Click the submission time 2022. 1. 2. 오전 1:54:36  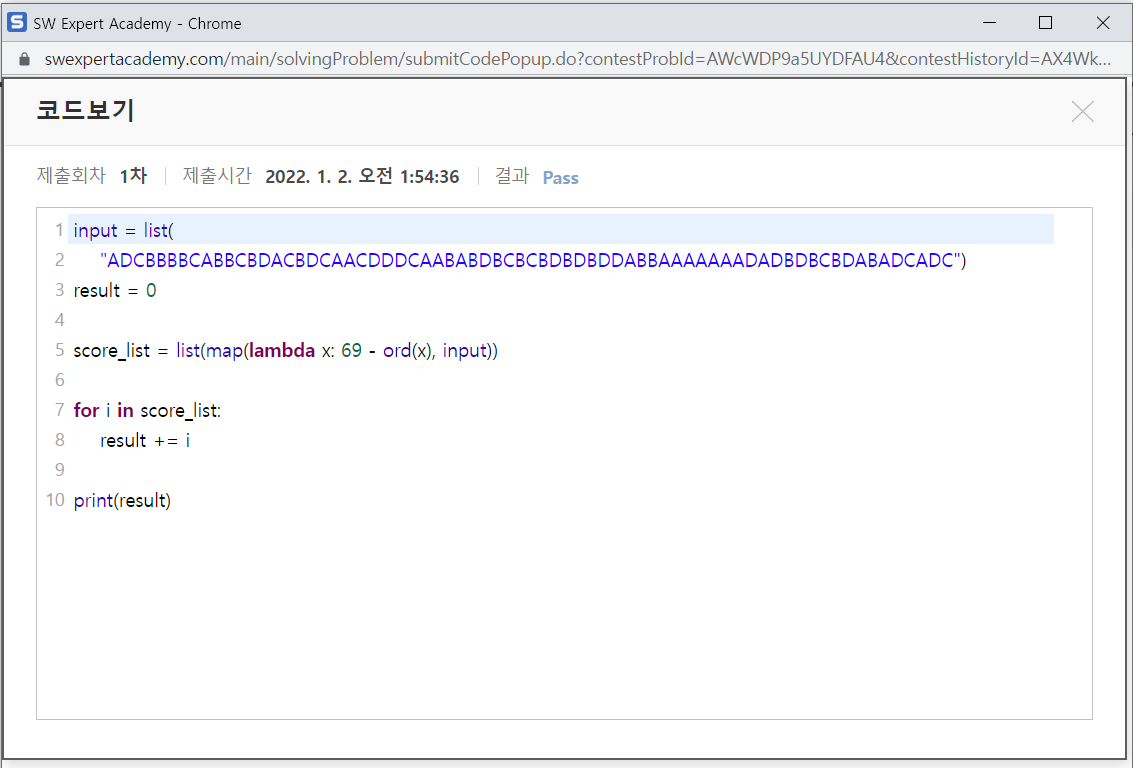point(362,176)
